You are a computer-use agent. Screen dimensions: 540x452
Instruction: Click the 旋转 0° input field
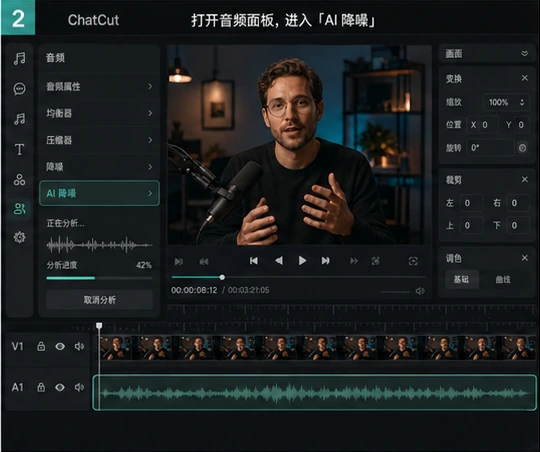[x=490, y=148]
